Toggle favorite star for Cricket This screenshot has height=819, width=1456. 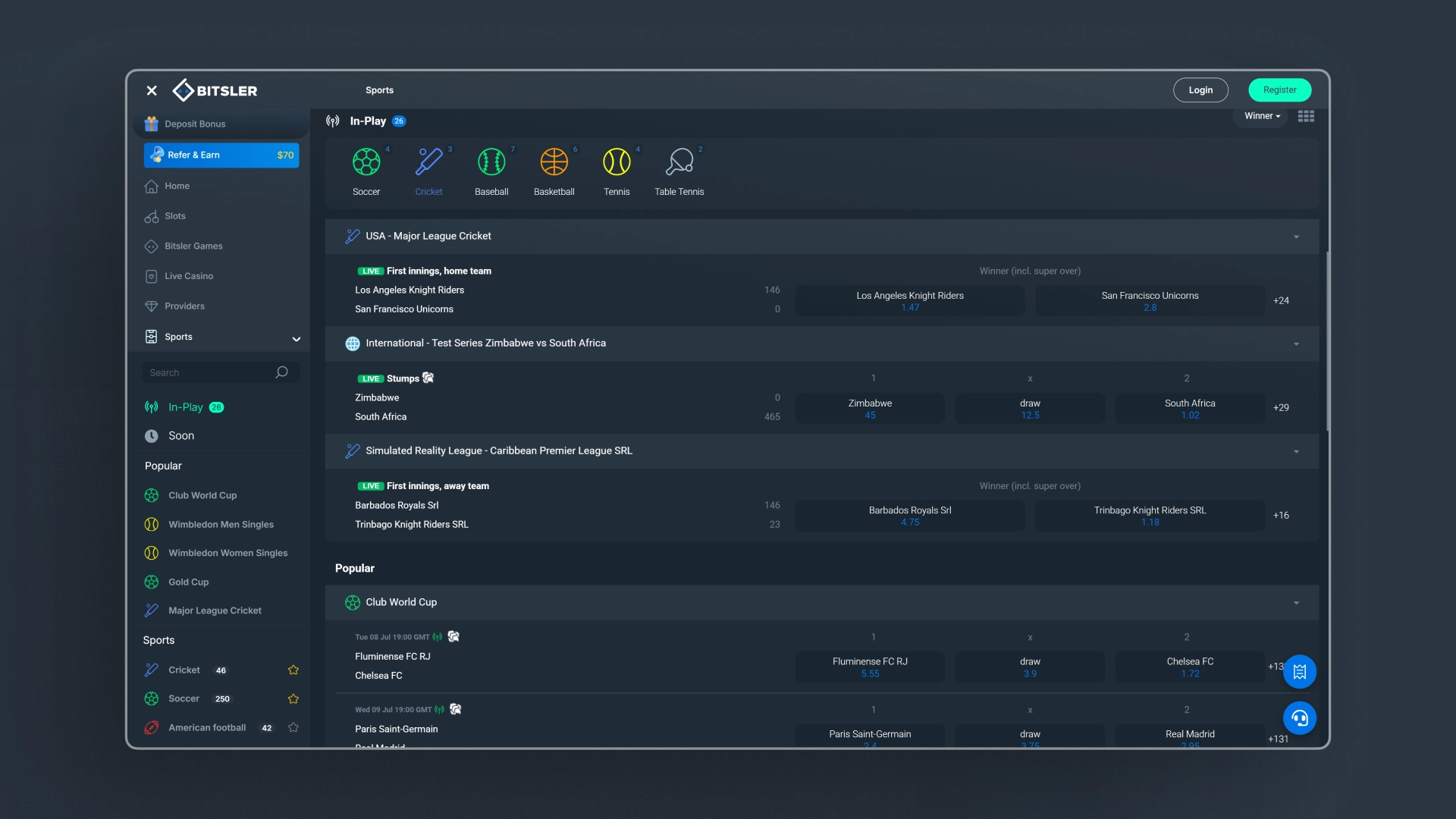point(293,670)
